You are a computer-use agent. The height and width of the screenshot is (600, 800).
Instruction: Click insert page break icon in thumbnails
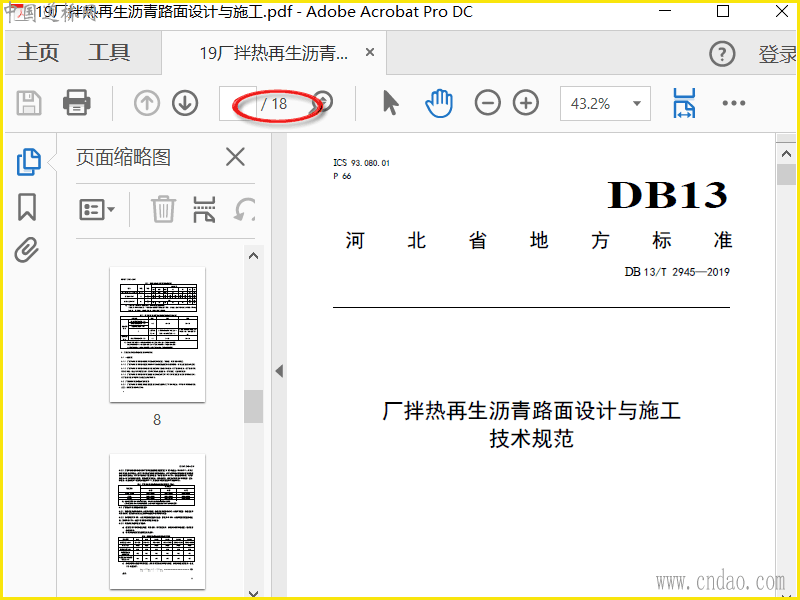point(204,210)
